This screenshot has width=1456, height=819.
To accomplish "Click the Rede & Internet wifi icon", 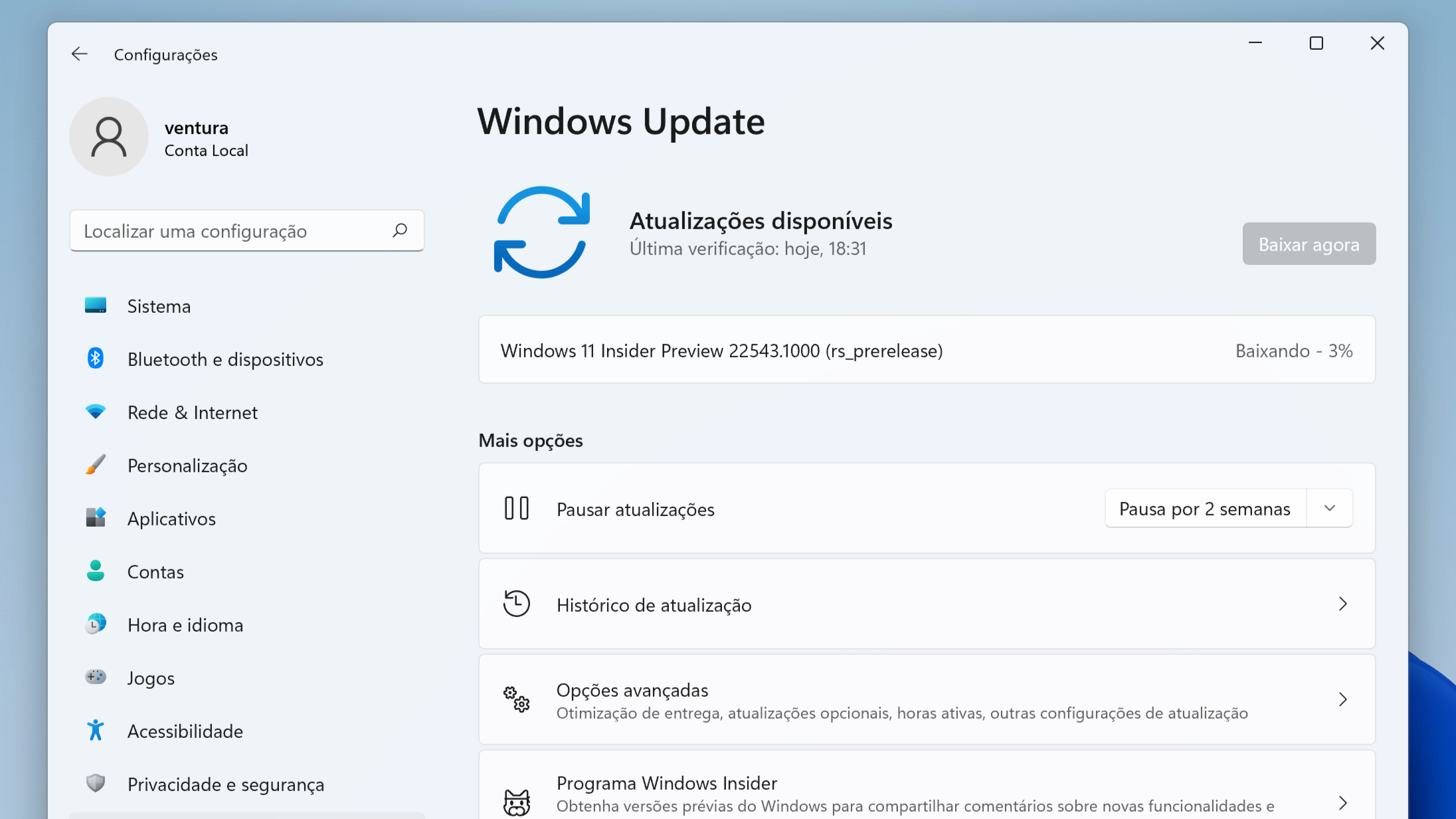I will 96,412.
